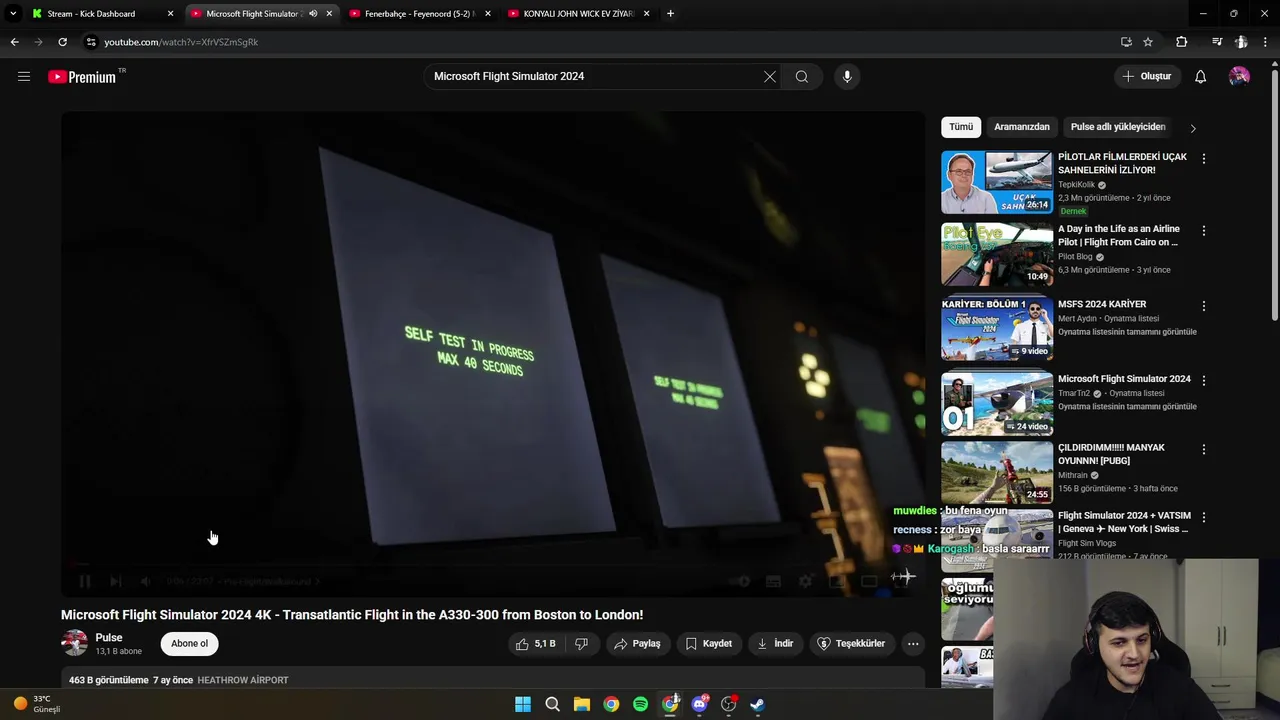Click the HEATHROW AİRPORT hashtag link

point(243,680)
